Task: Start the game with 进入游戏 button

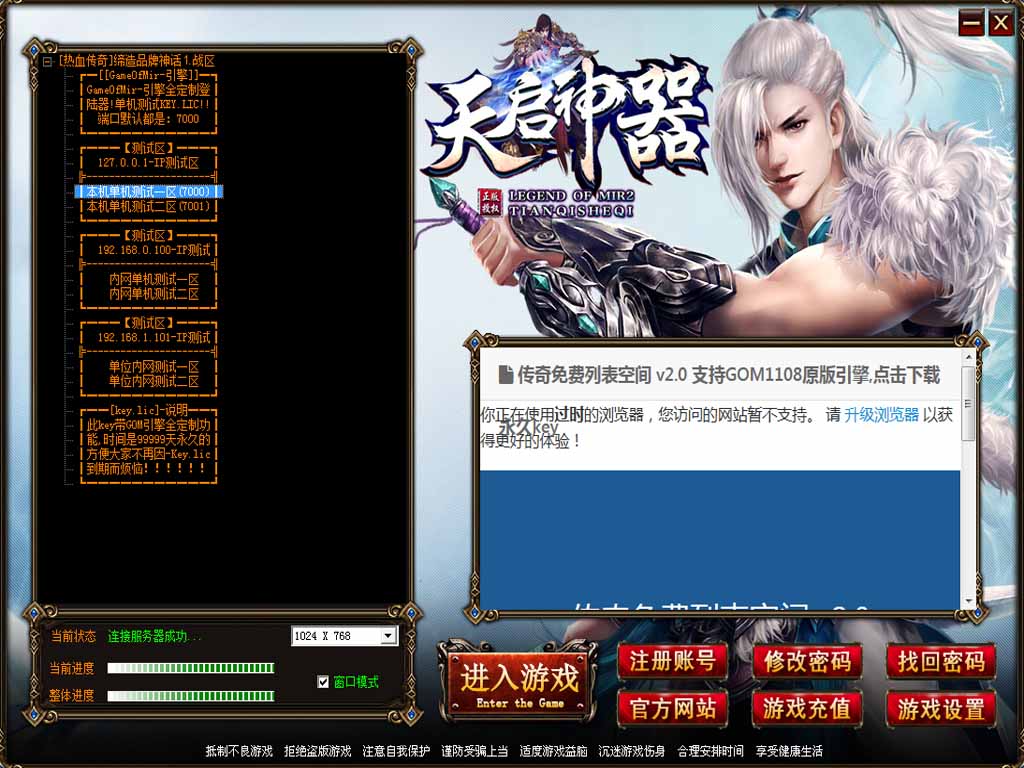Action: tap(519, 682)
